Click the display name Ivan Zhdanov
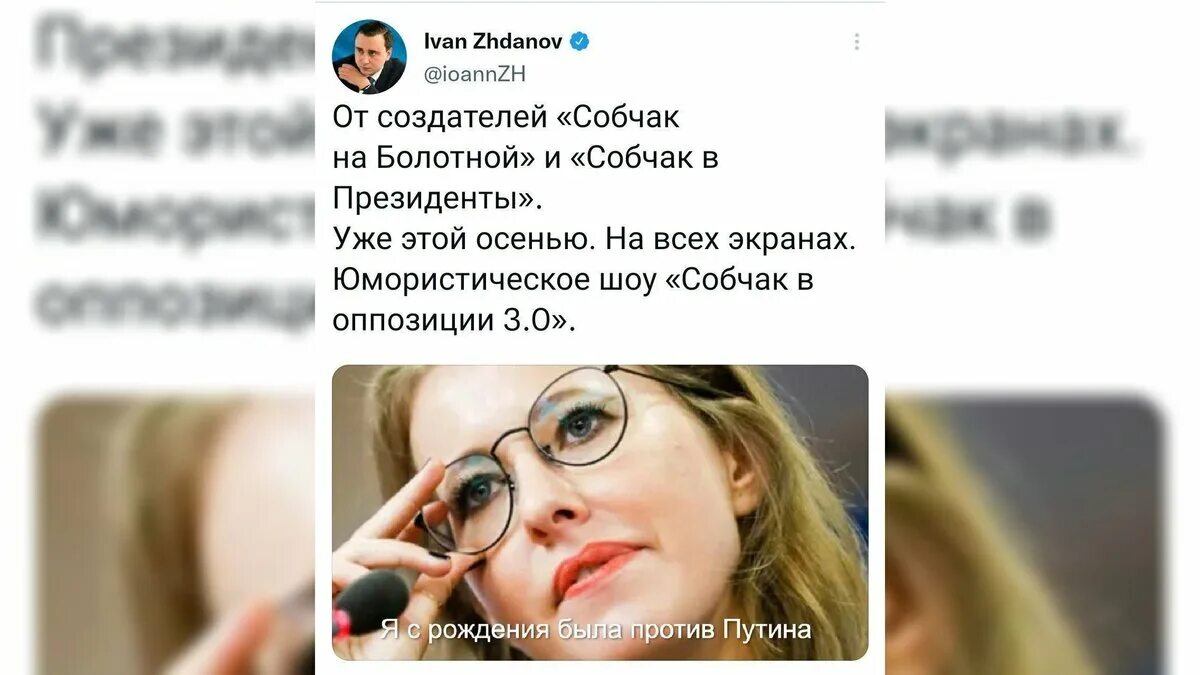The image size is (1200, 675). pos(494,42)
